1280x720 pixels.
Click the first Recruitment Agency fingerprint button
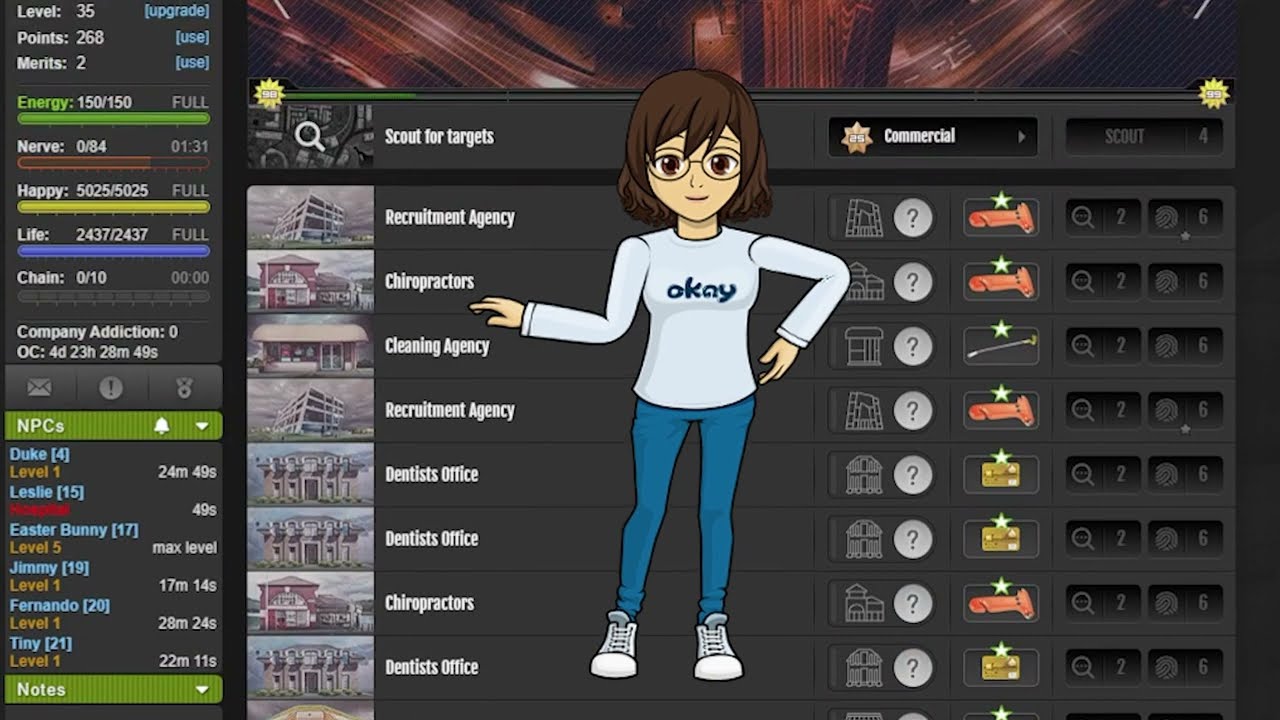1185,217
